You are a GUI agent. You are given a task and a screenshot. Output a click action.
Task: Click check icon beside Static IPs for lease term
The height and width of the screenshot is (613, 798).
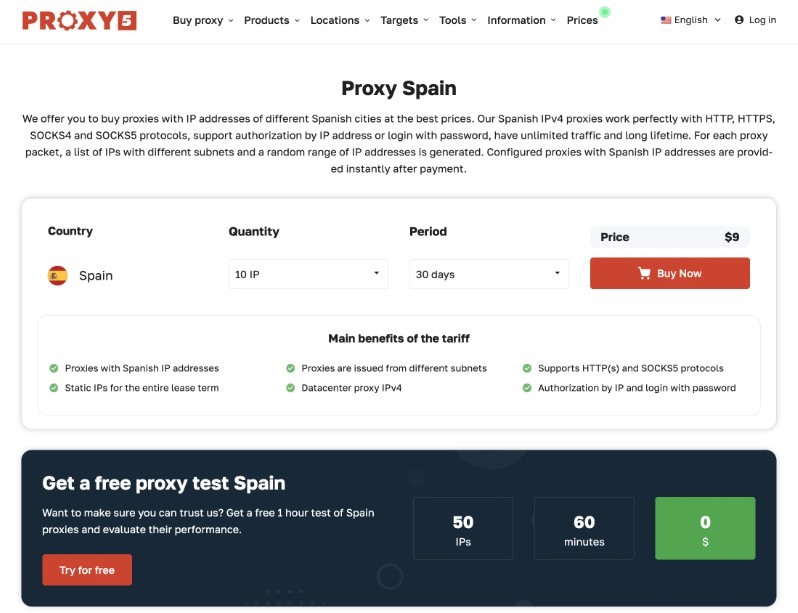pyautogui.click(x=53, y=388)
